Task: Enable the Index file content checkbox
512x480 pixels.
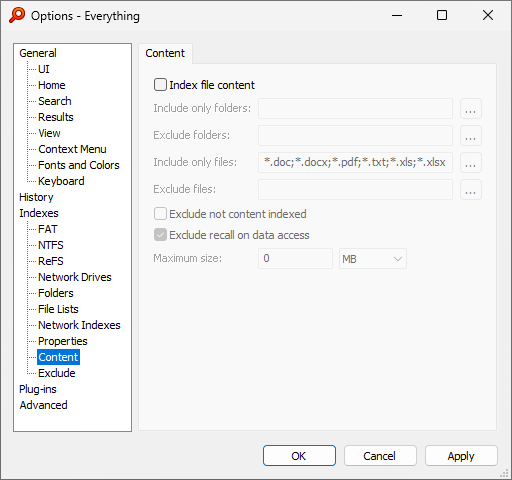Action: click(160, 85)
